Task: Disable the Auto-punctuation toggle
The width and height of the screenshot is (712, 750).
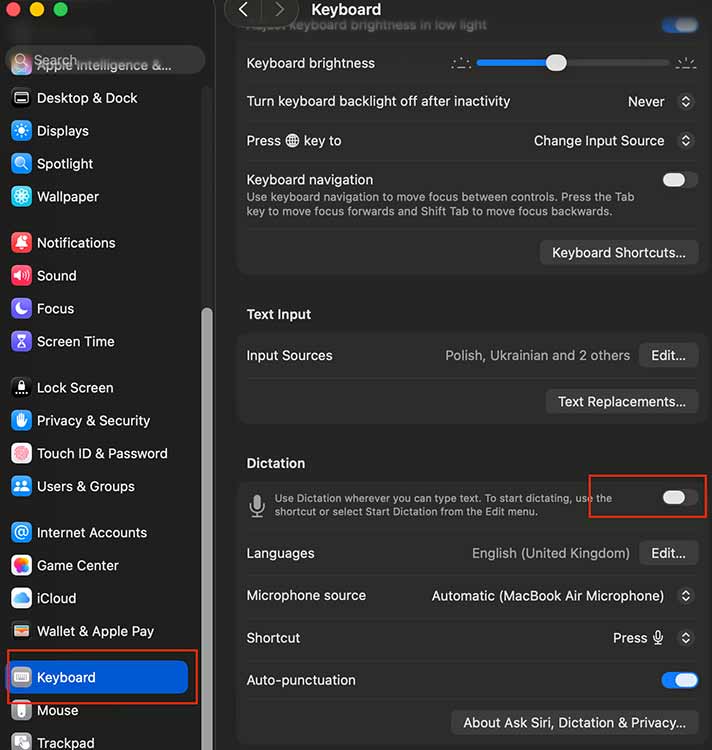Action: (680, 680)
